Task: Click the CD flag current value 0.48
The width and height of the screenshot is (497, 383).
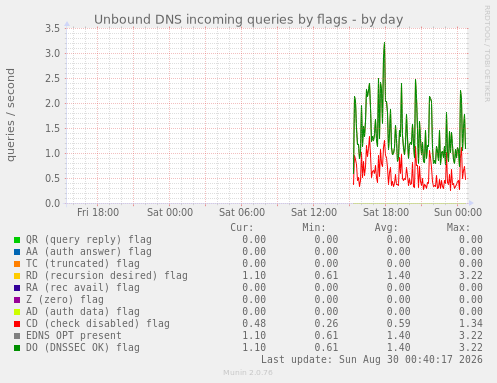Action: [x=254, y=324]
